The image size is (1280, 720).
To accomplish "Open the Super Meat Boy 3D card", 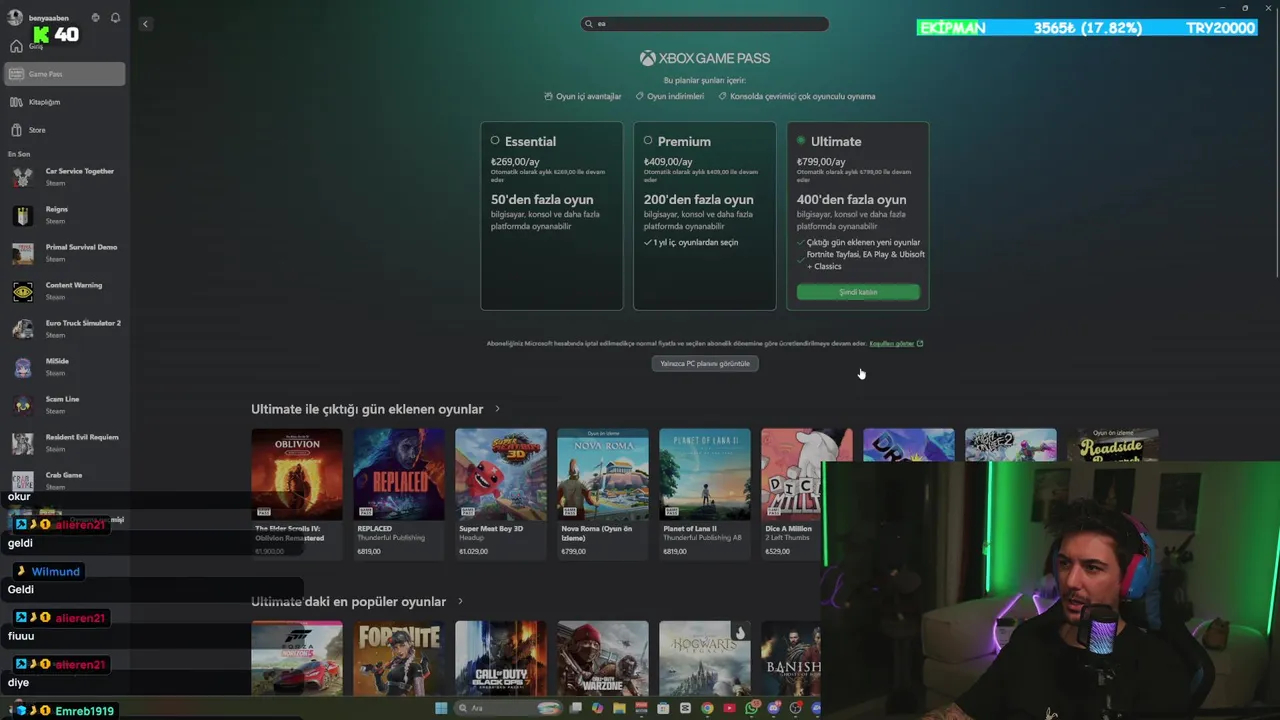I will (501, 492).
